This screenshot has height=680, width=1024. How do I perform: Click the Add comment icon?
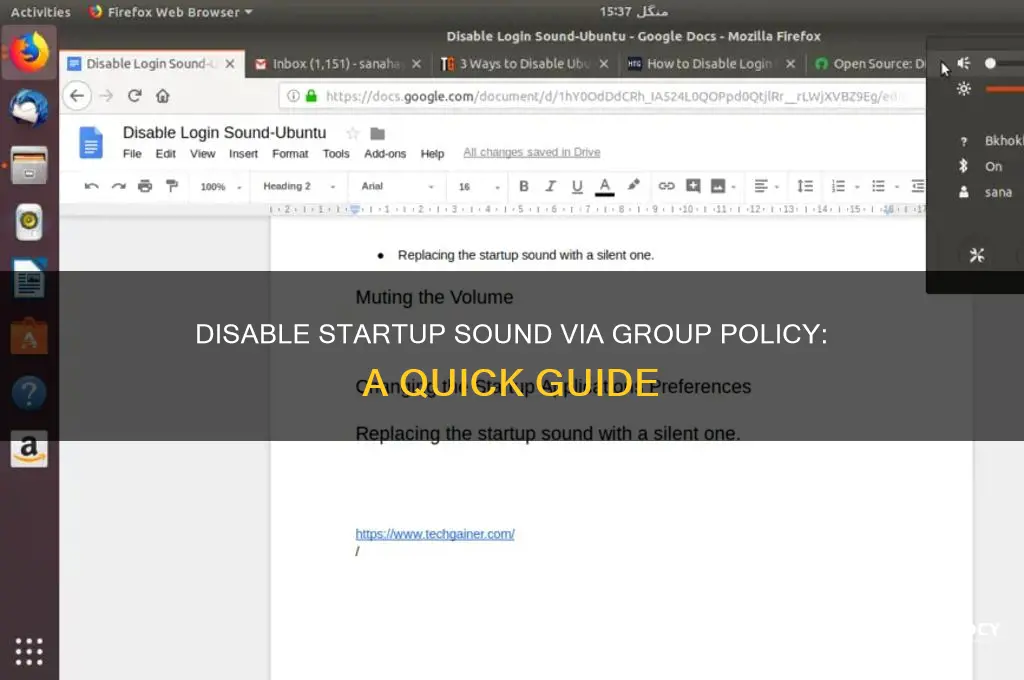693,186
